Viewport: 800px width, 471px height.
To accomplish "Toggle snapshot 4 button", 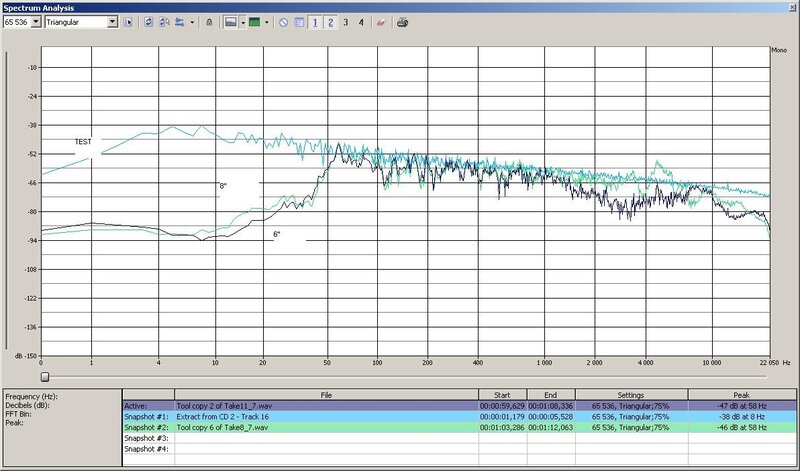I will pos(361,21).
